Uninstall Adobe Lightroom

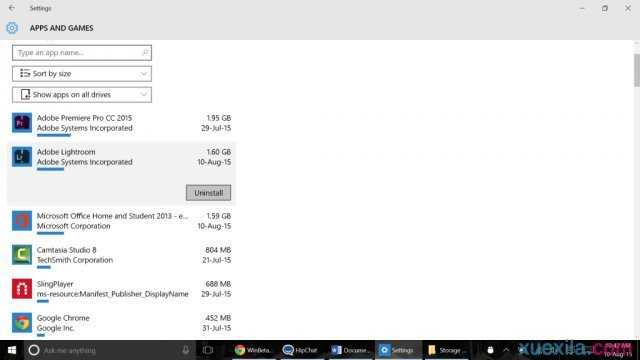tap(208, 193)
